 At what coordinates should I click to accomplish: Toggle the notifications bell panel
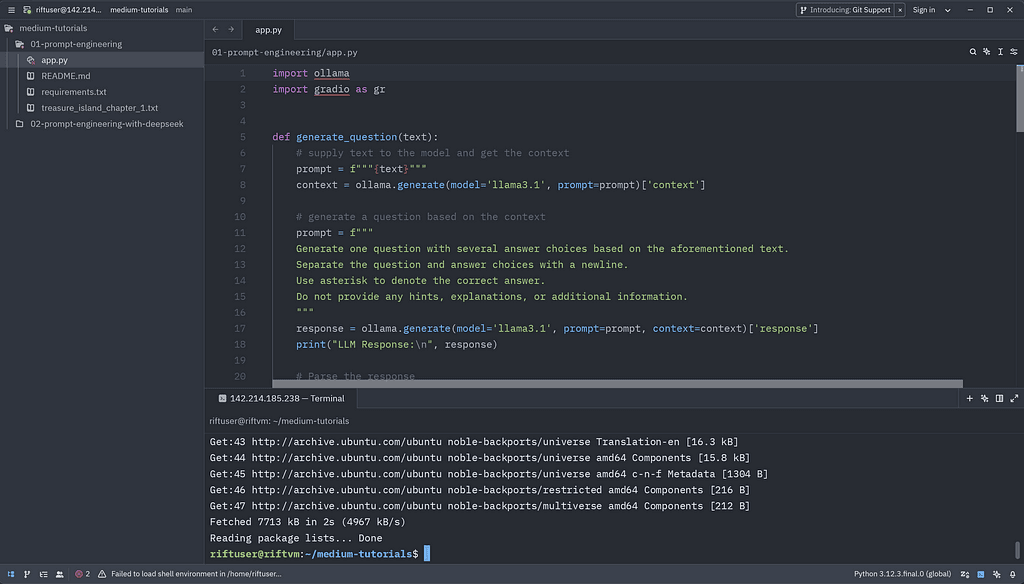pos(1013,574)
